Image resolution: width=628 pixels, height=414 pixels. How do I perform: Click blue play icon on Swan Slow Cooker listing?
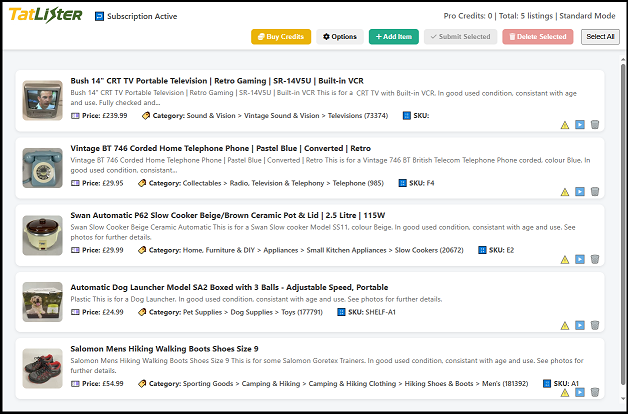point(580,259)
